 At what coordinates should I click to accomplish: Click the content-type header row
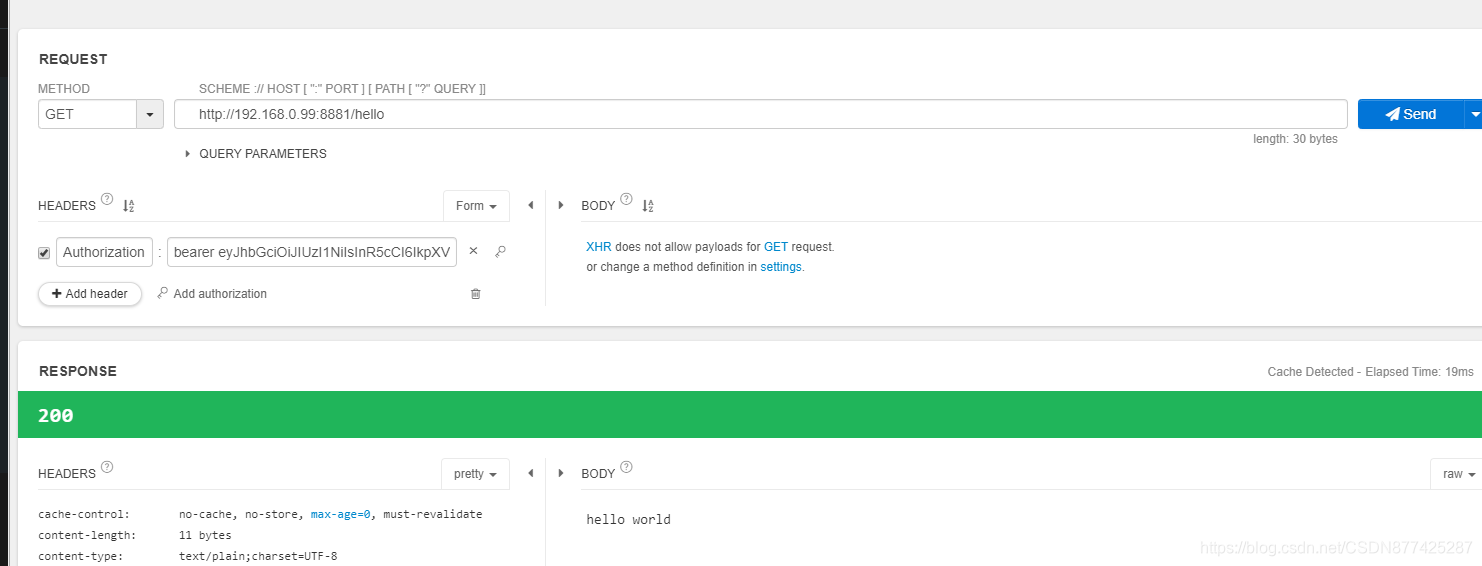188,556
